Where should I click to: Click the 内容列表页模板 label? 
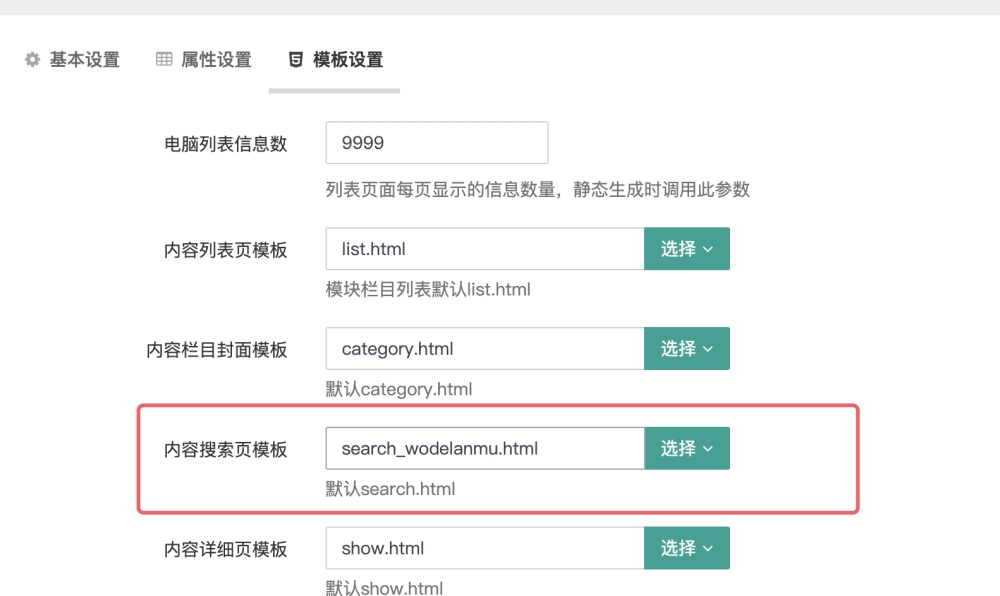point(226,250)
